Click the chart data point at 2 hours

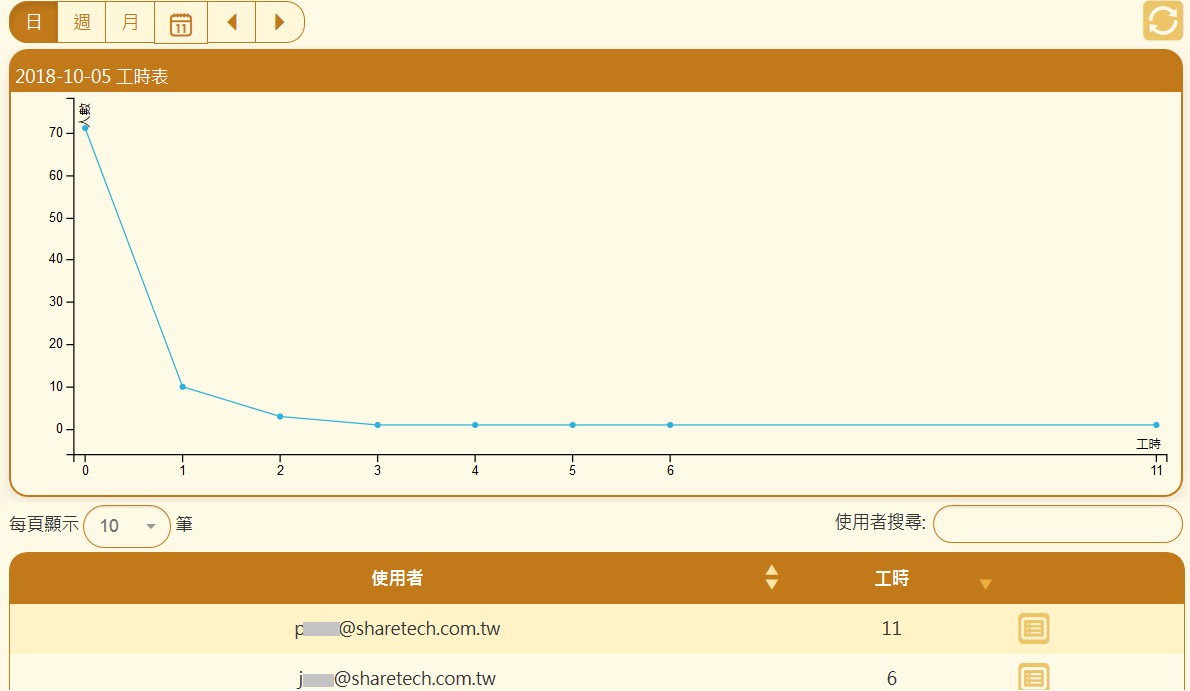point(280,417)
